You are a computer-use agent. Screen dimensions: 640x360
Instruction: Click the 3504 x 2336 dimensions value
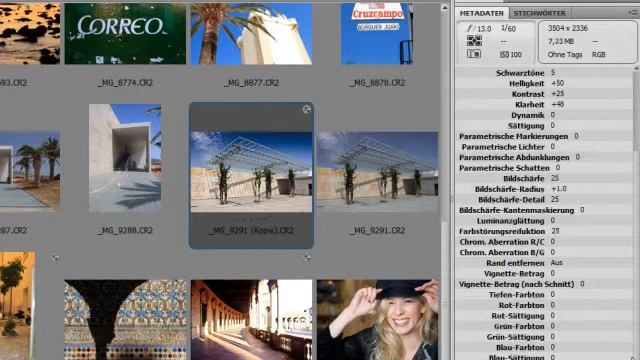pyautogui.click(x=568, y=28)
